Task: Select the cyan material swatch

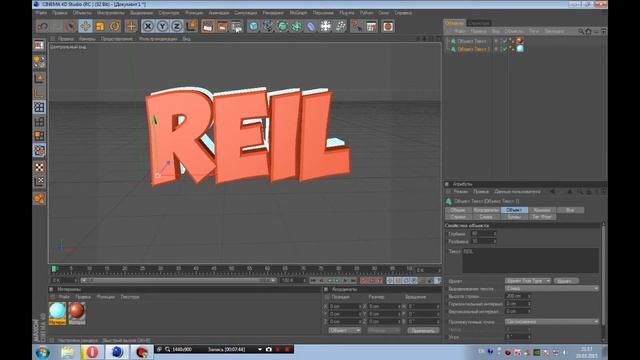Action: 58,313
